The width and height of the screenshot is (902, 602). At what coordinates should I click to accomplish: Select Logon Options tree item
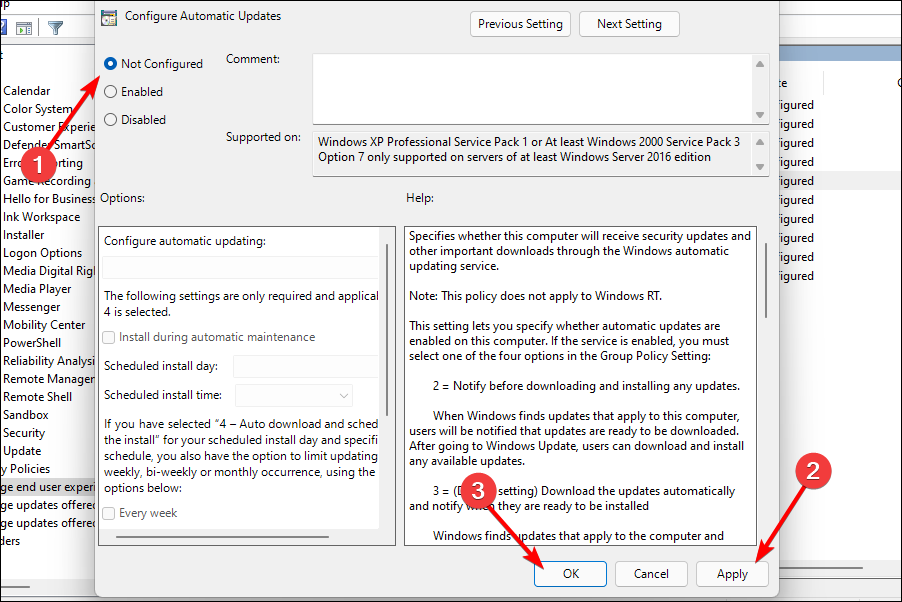43,253
